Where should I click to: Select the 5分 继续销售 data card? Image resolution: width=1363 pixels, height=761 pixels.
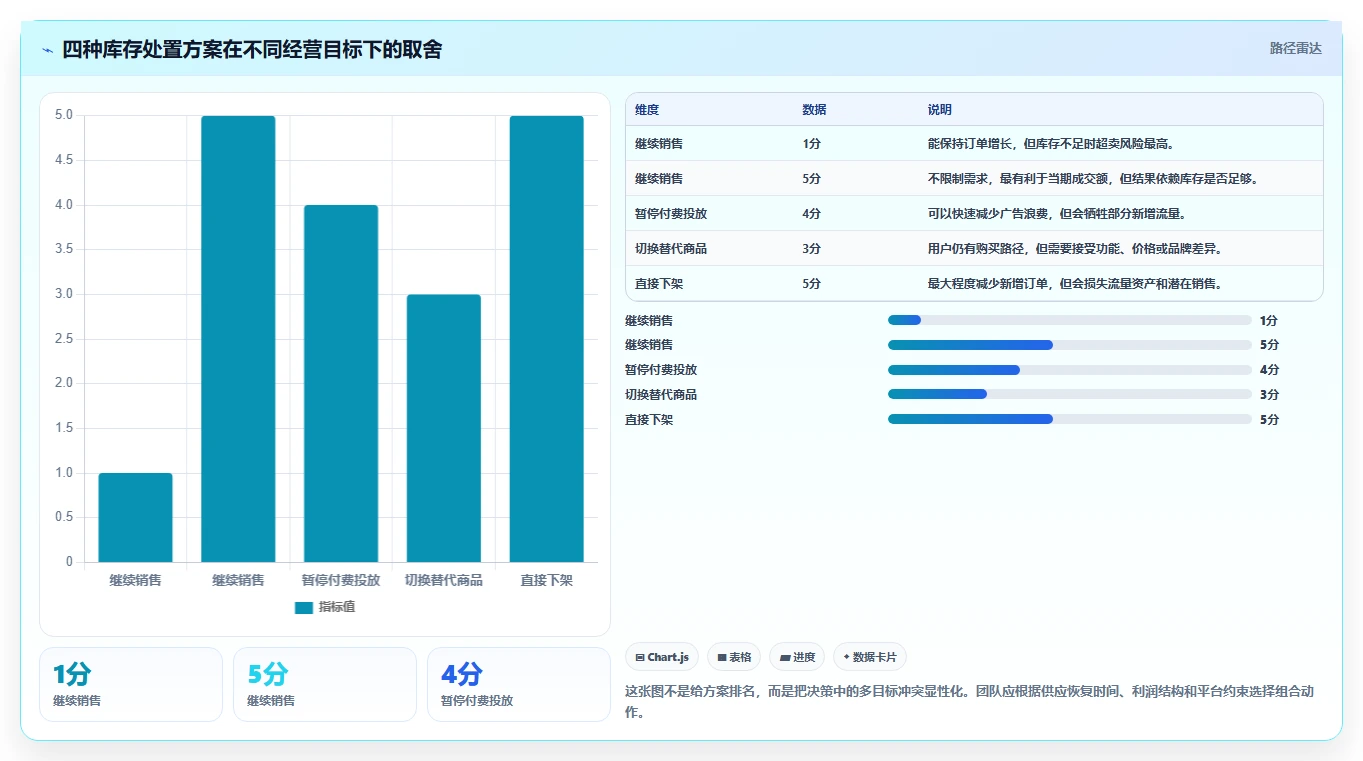[325, 684]
